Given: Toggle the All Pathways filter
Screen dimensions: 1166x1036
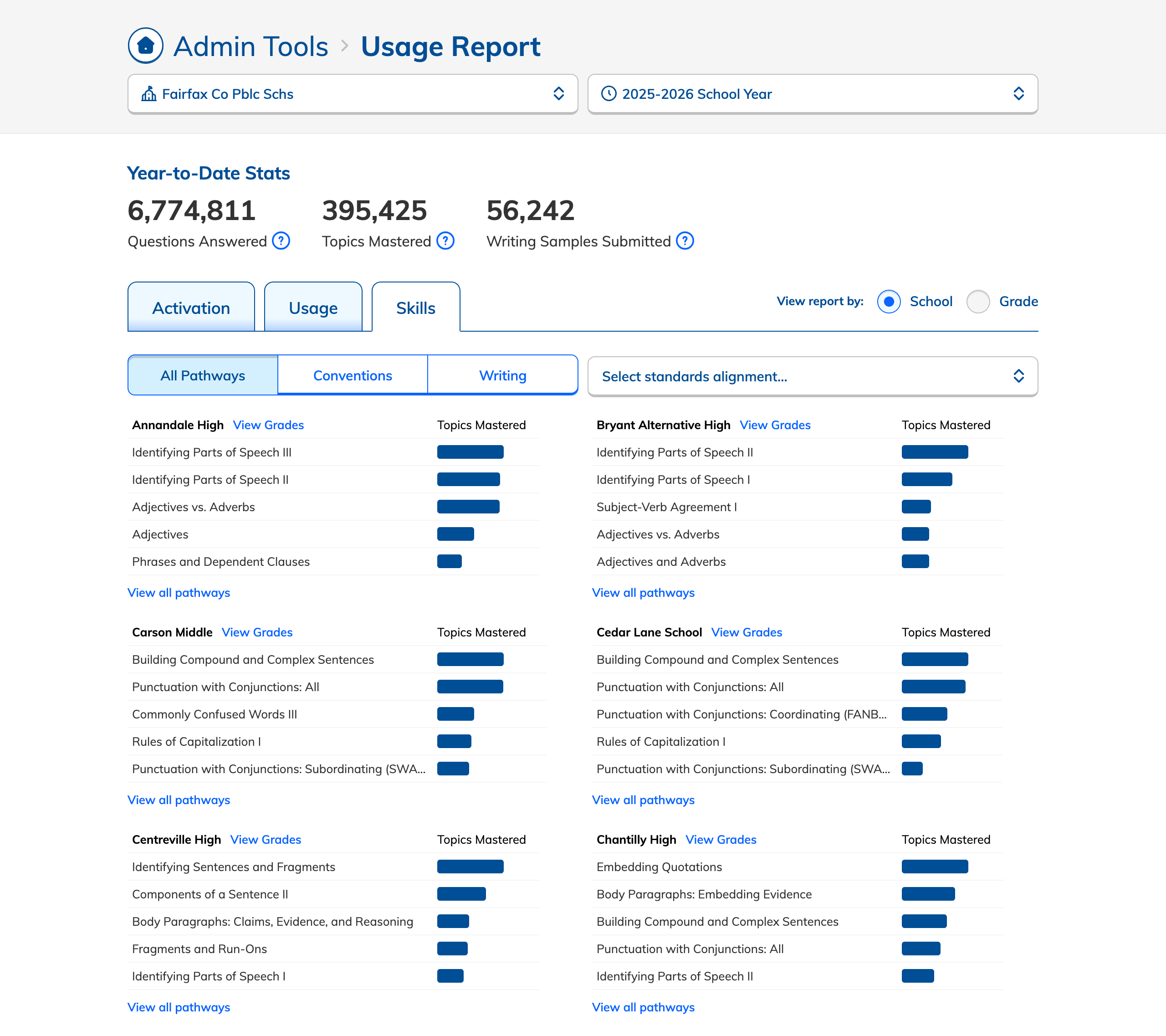Looking at the screenshot, I should 203,375.
